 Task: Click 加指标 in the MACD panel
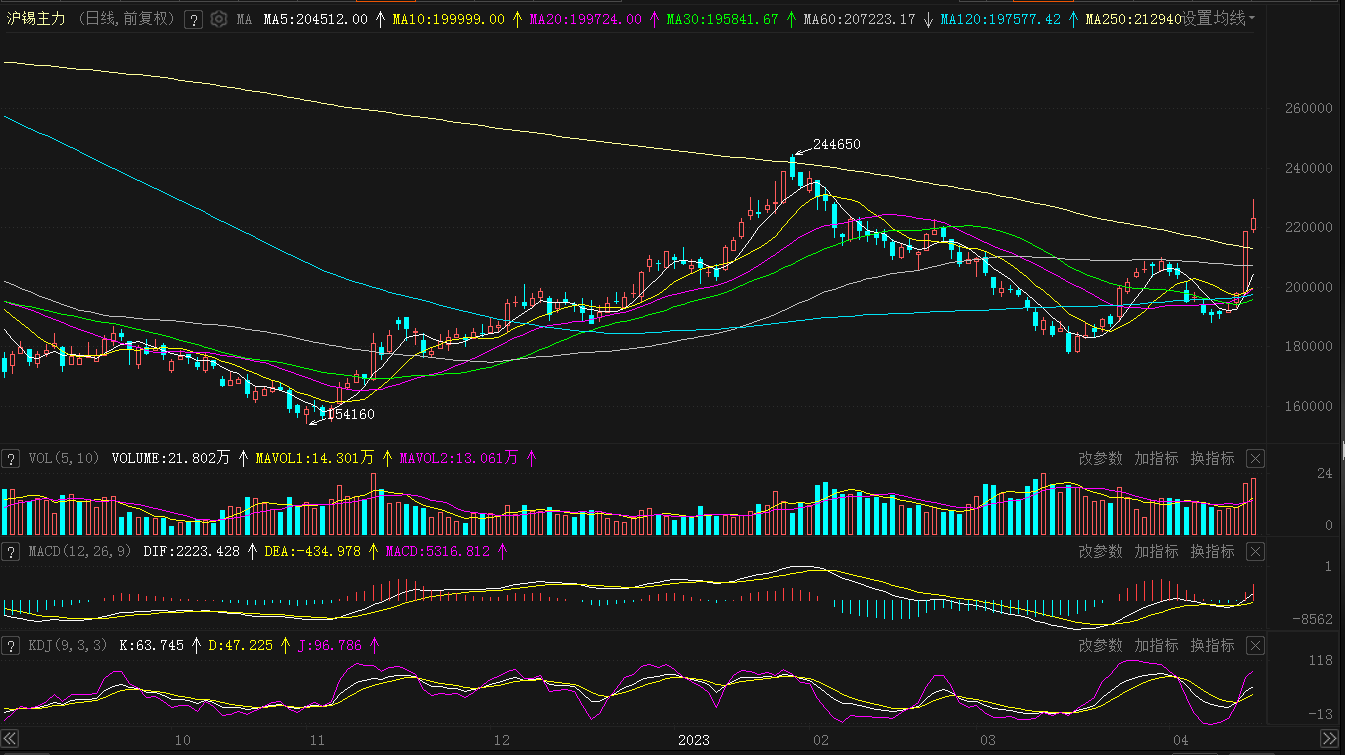[1156, 552]
